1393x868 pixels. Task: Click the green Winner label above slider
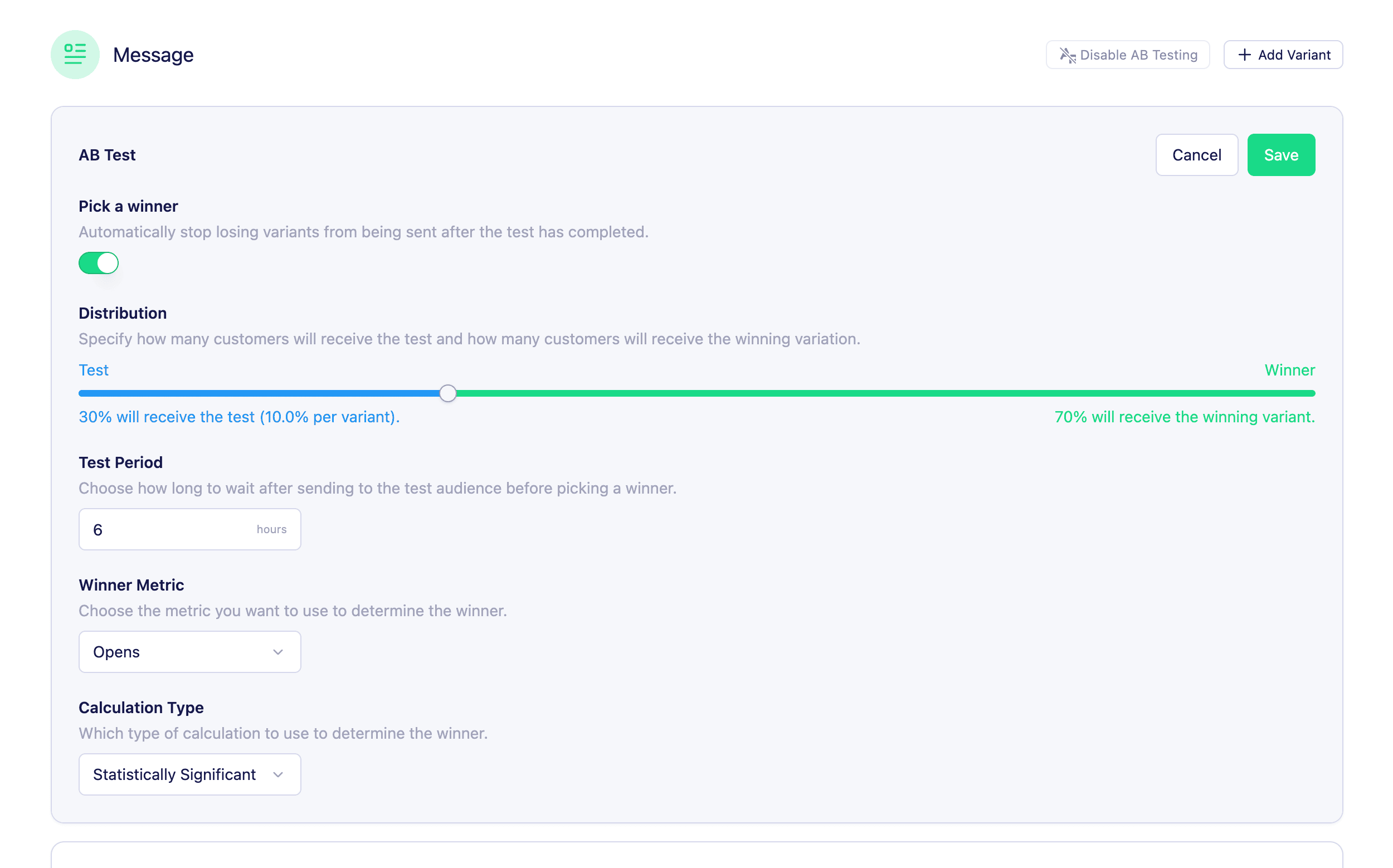click(x=1289, y=370)
